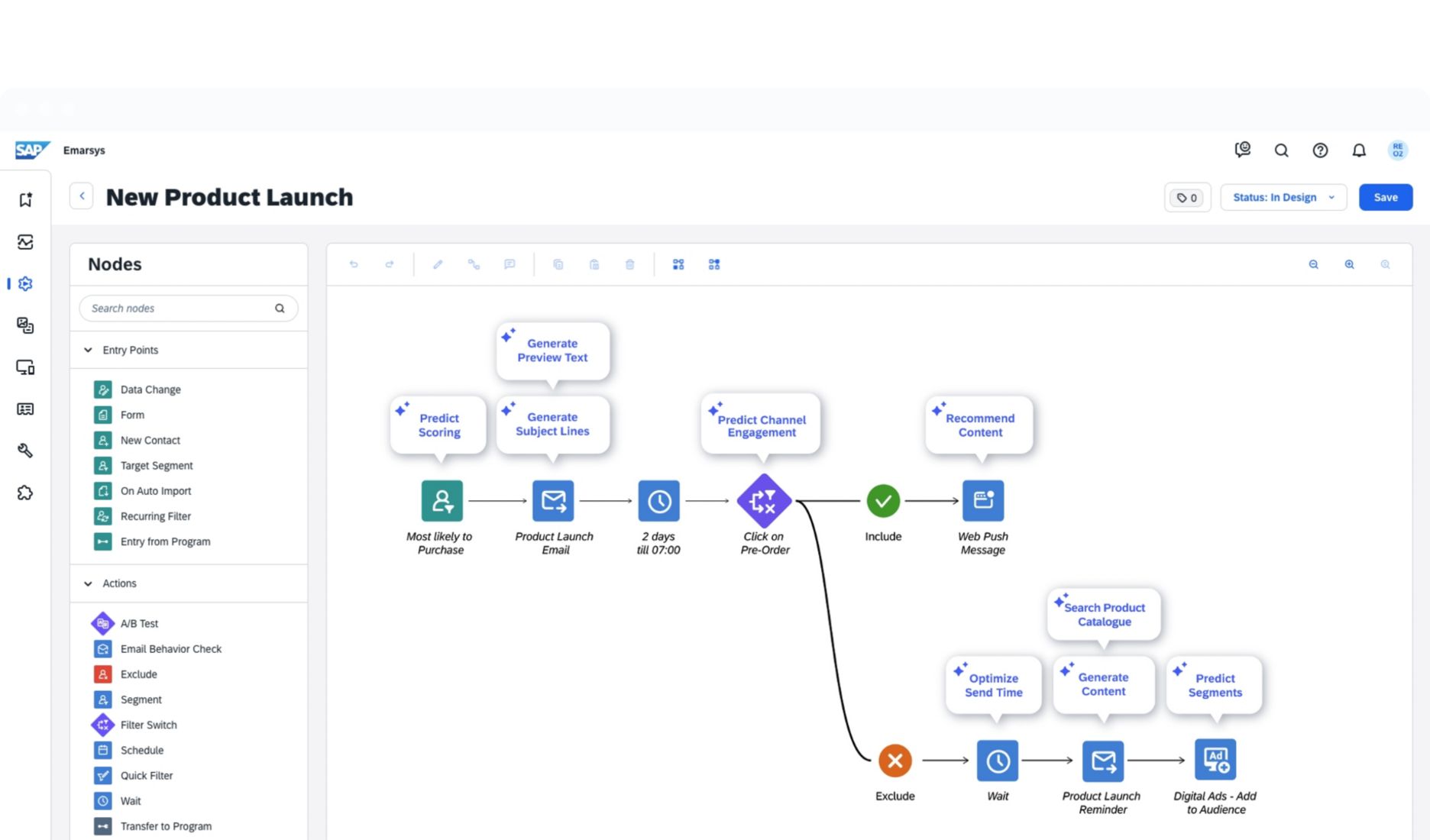Click the Generate Subject Lines AI bubble
The height and width of the screenshot is (840, 1430).
(552, 425)
